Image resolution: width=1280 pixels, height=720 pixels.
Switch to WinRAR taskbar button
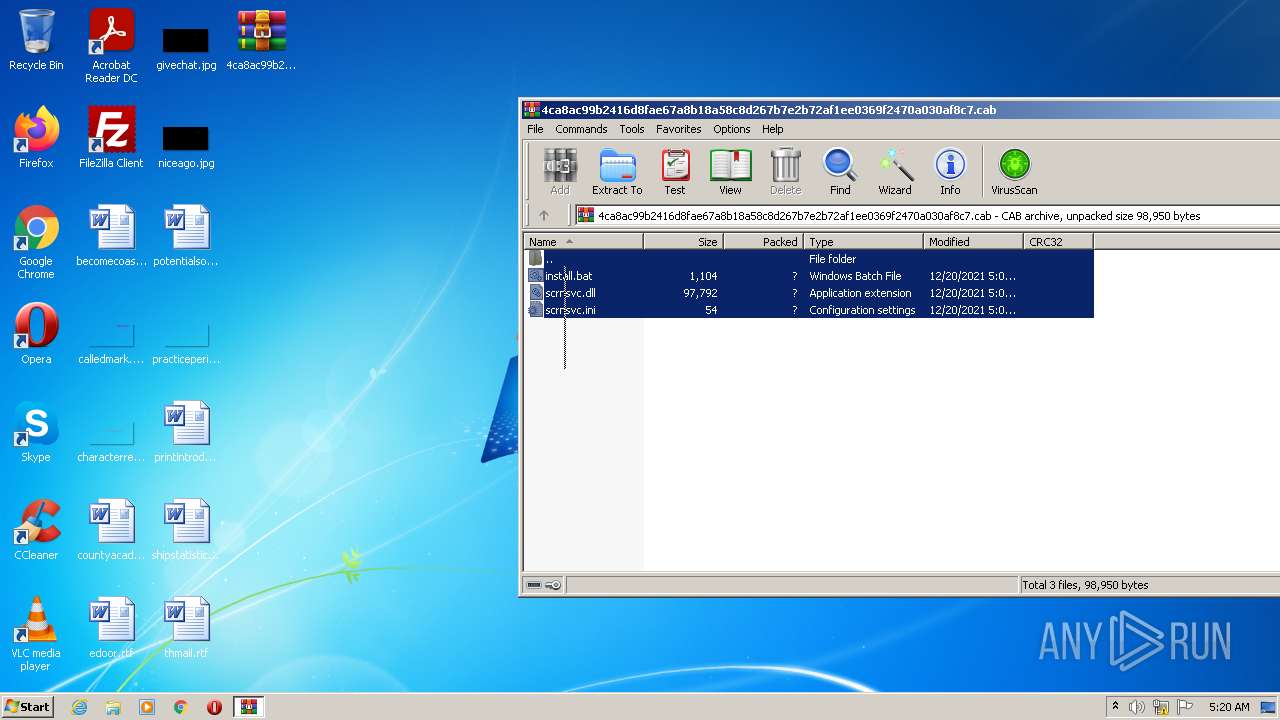pyautogui.click(x=248, y=707)
